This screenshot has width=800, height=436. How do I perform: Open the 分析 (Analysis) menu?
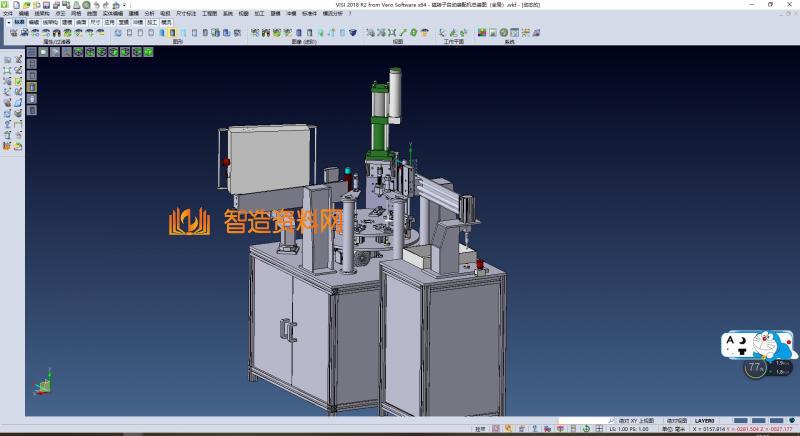click(x=149, y=14)
